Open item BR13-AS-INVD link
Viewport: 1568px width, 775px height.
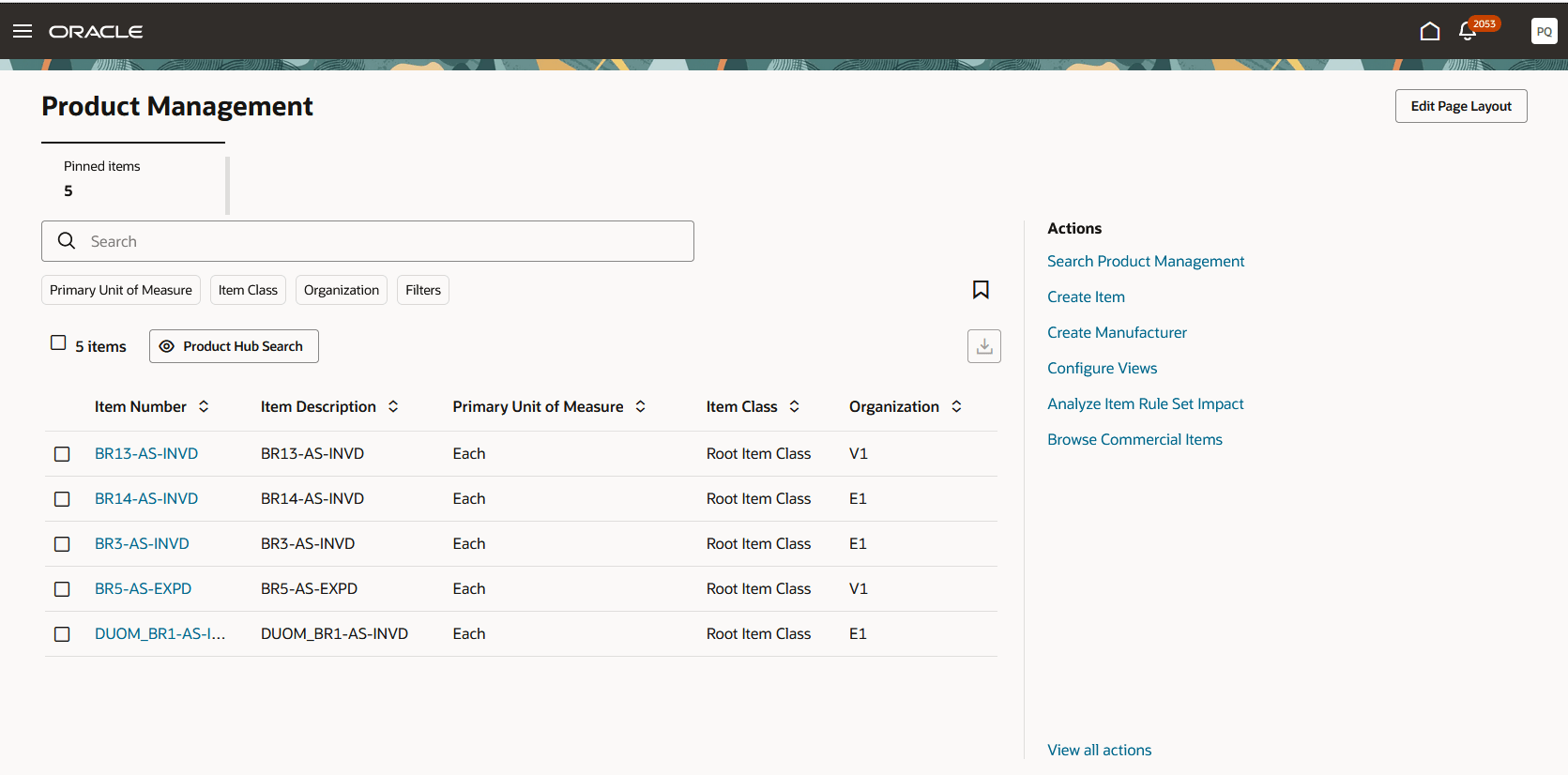point(146,453)
